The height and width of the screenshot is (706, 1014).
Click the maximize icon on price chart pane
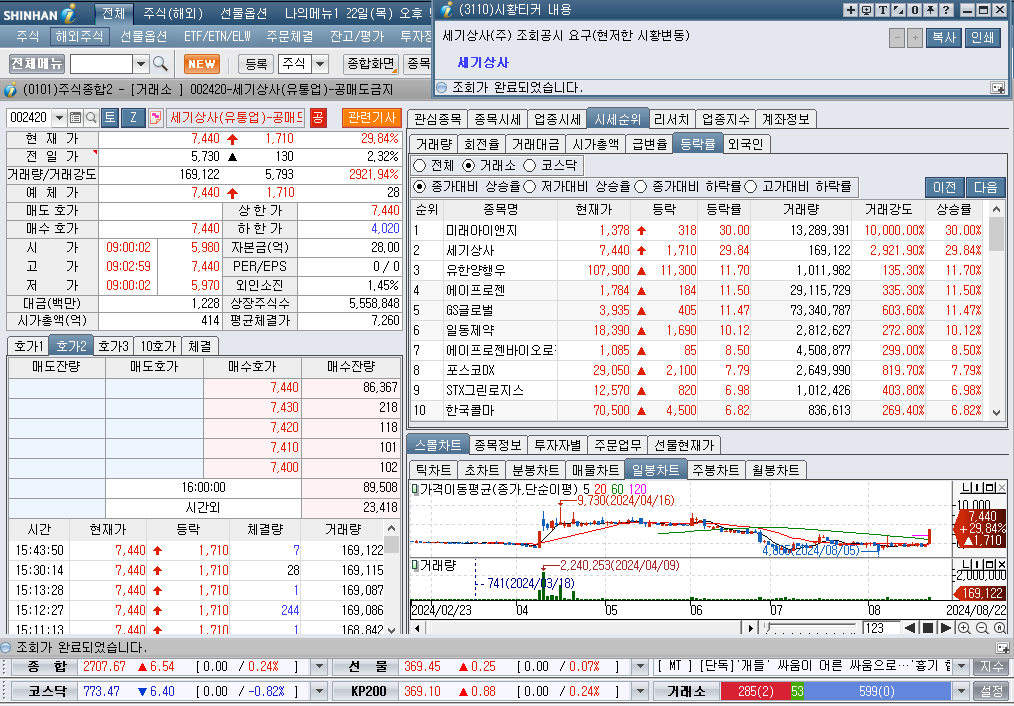point(990,487)
